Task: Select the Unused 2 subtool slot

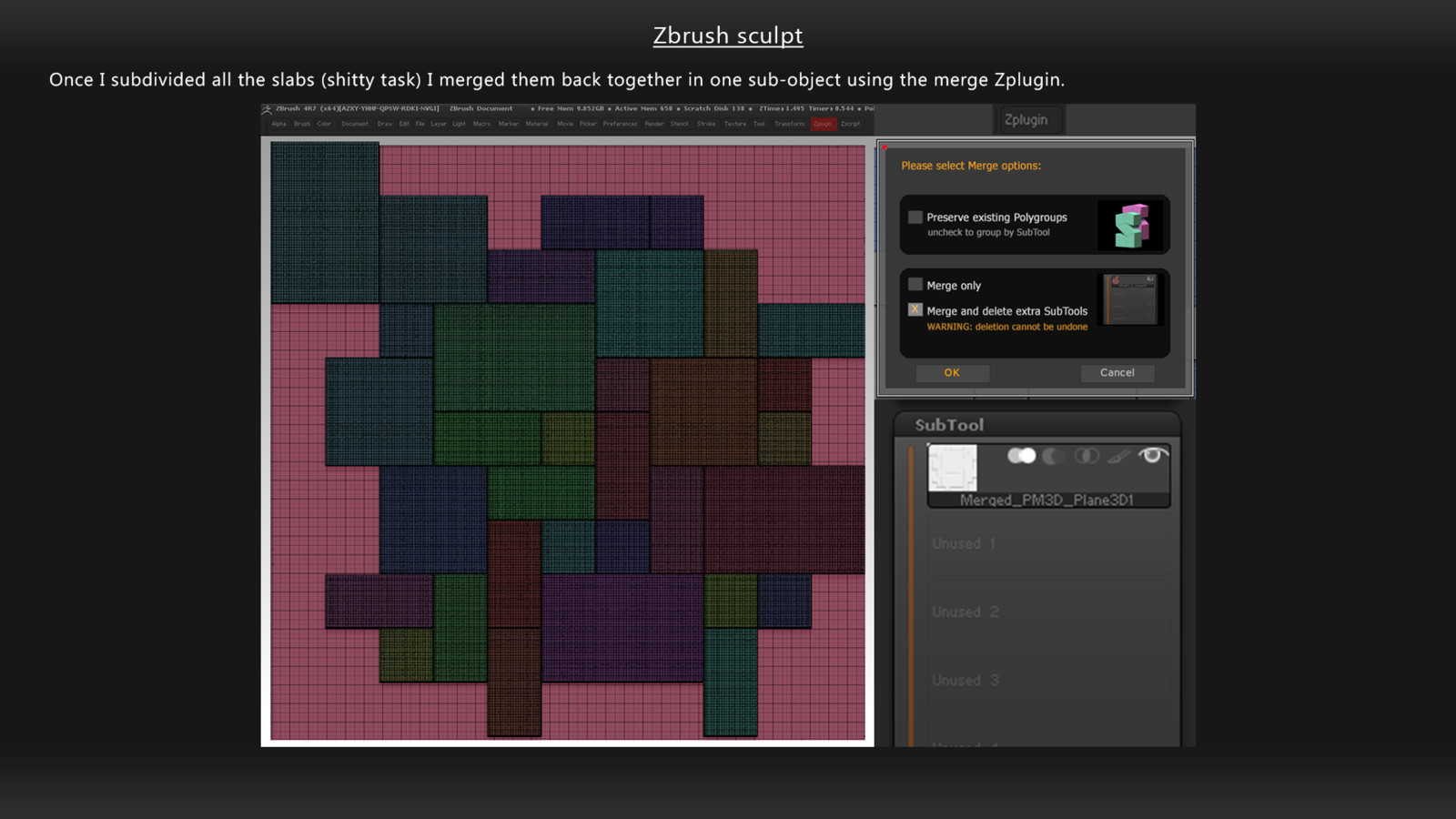Action: [1048, 612]
